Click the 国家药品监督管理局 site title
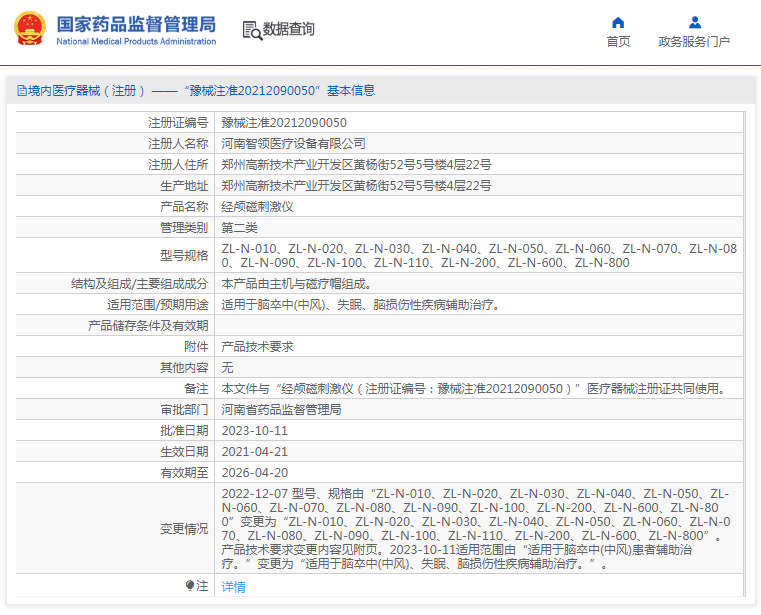Image resolution: width=761 pixels, height=615 pixels. point(135,23)
